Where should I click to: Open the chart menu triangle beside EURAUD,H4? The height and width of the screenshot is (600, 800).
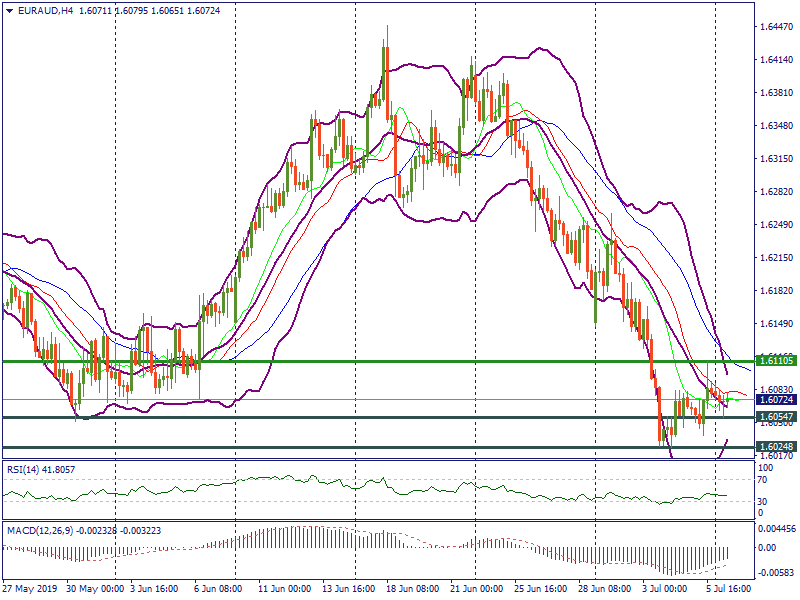(x=8, y=10)
